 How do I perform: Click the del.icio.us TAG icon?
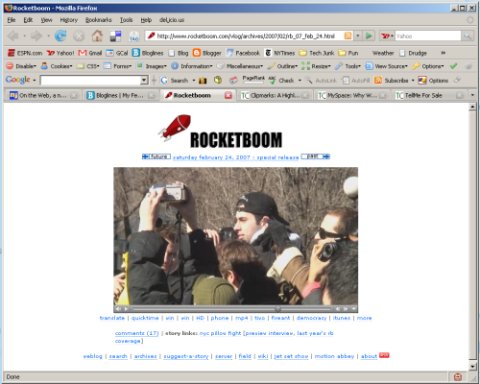click(x=134, y=36)
